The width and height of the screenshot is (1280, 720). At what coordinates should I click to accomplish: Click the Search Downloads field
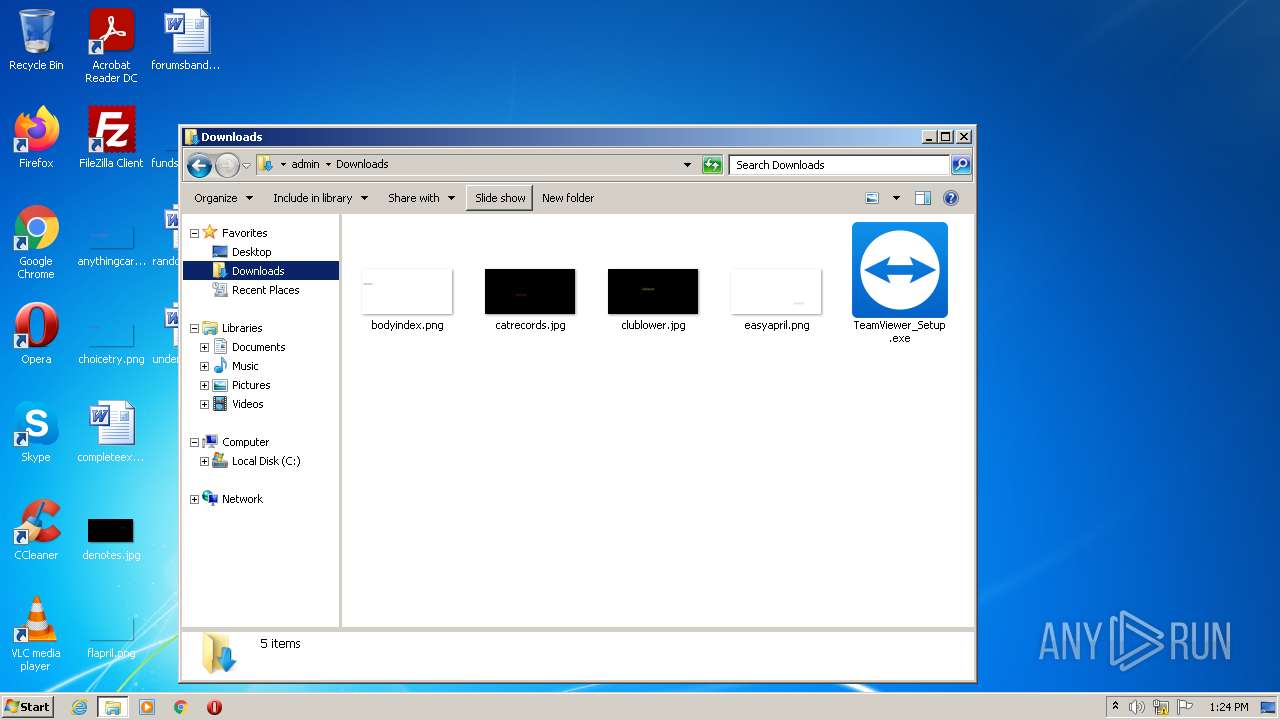839,165
